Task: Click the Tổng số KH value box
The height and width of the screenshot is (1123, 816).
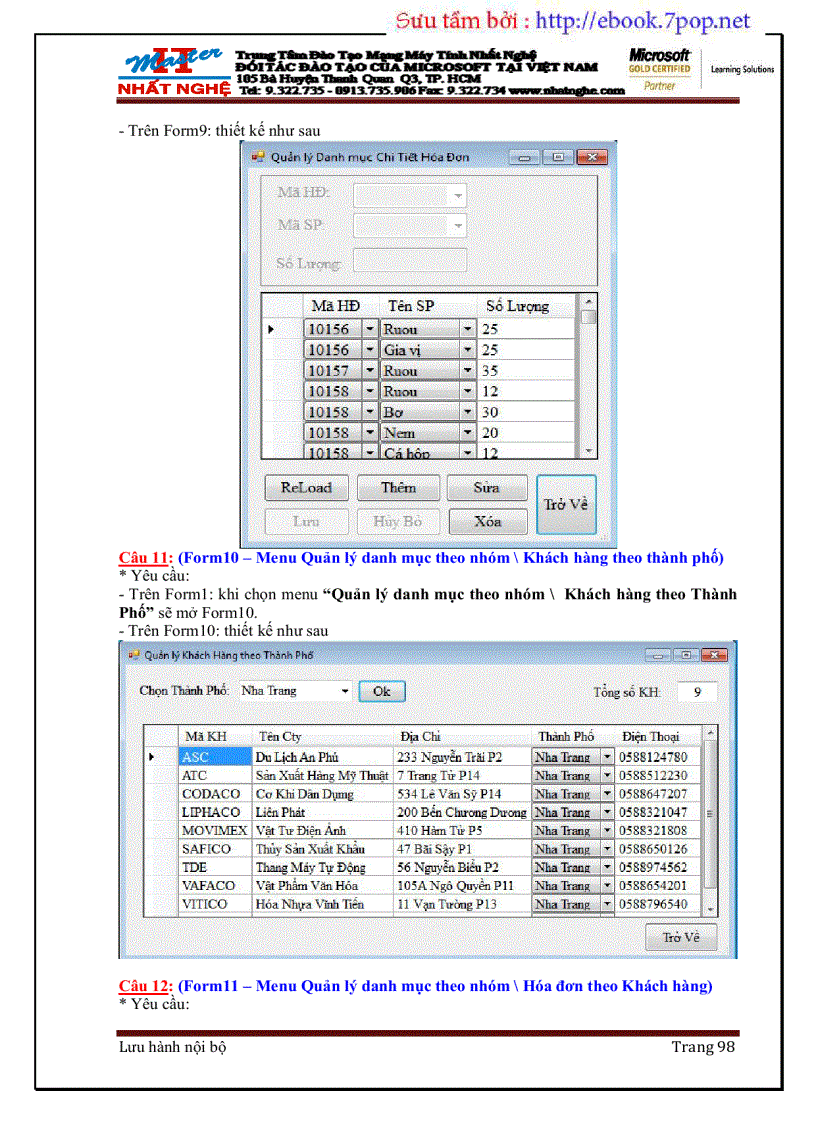Action: [x=697, y=691]
